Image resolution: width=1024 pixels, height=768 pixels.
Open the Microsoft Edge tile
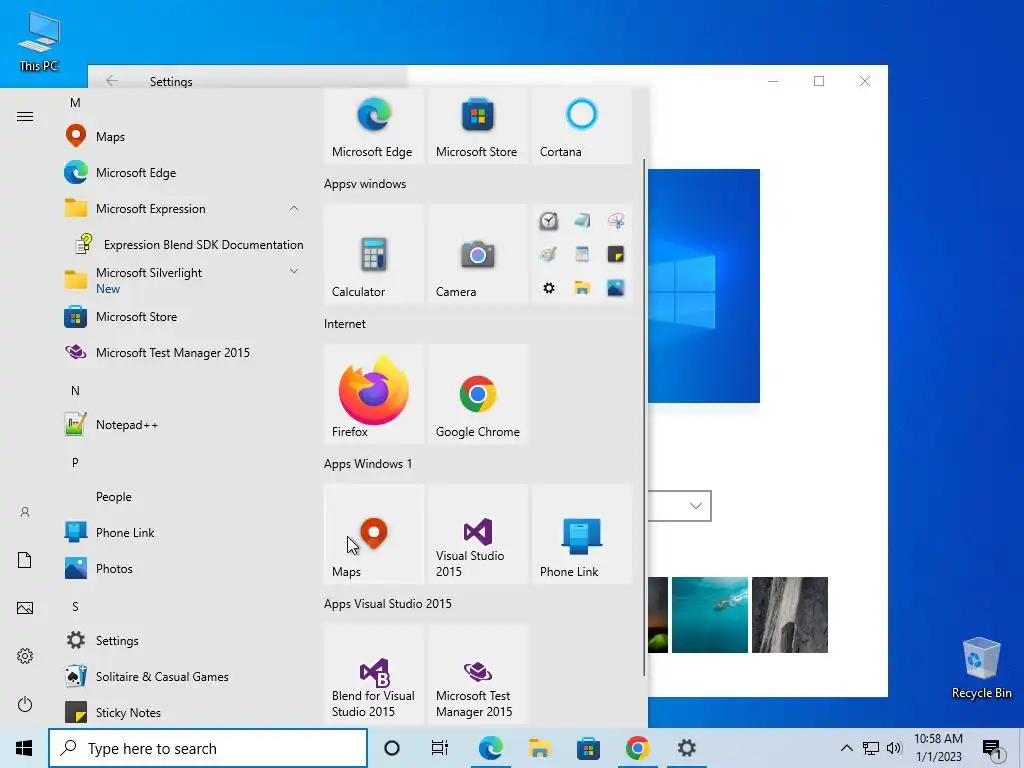[x=374, y=126]
